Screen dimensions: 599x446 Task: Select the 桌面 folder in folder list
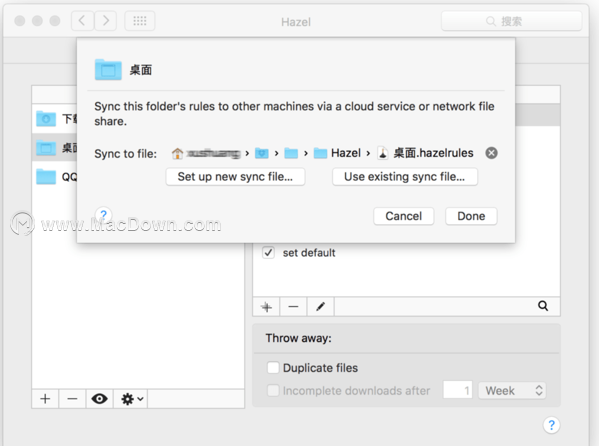(x=55, y=148)
